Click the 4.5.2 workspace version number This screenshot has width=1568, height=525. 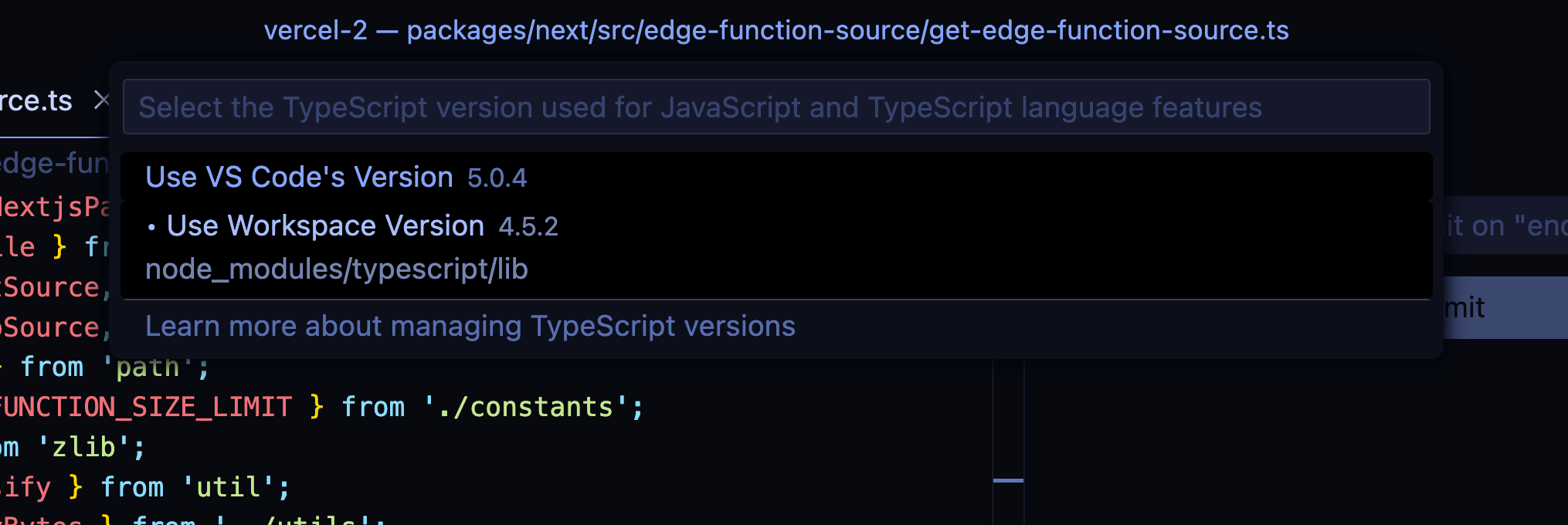[528, 227]
